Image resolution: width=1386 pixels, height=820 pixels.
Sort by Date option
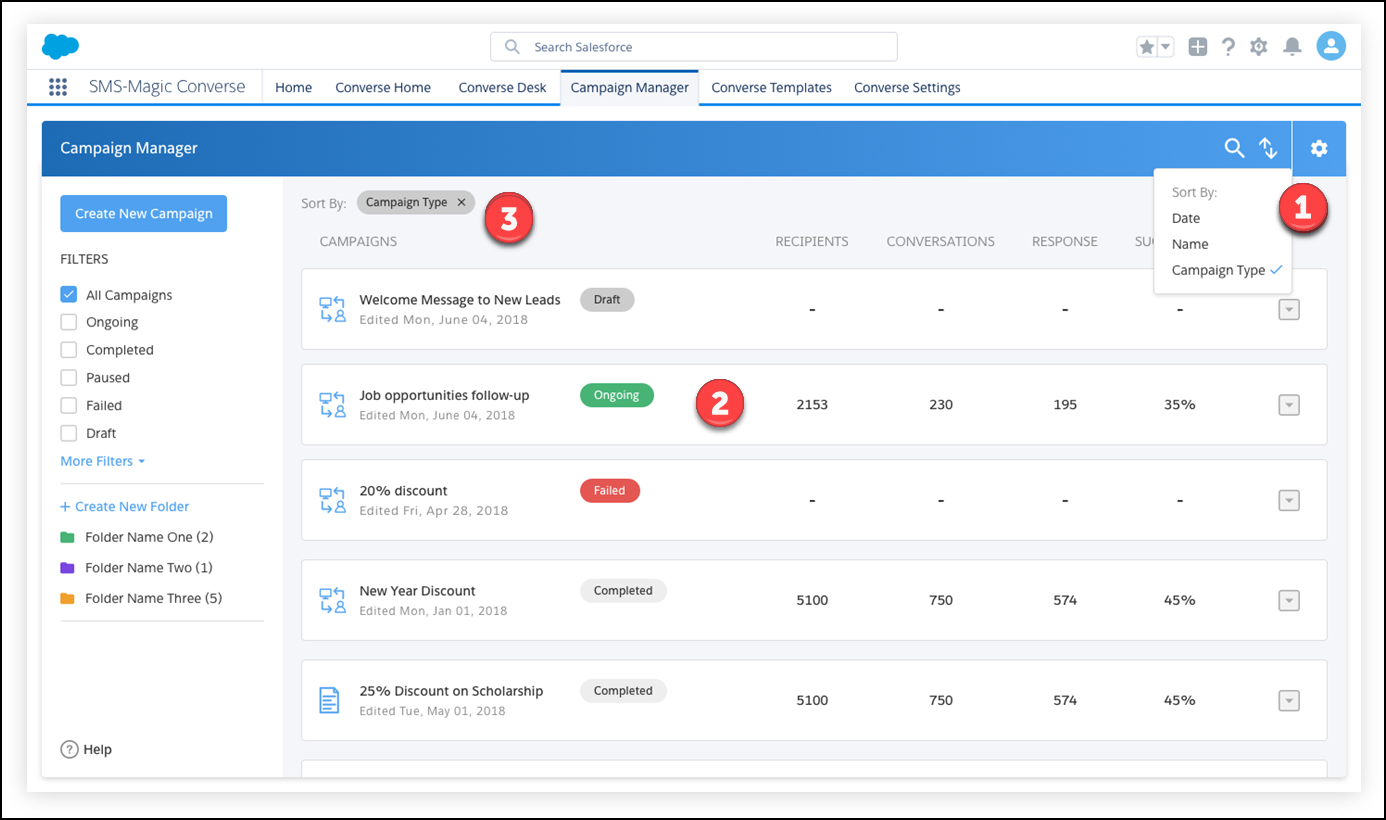click(1186, 218)
